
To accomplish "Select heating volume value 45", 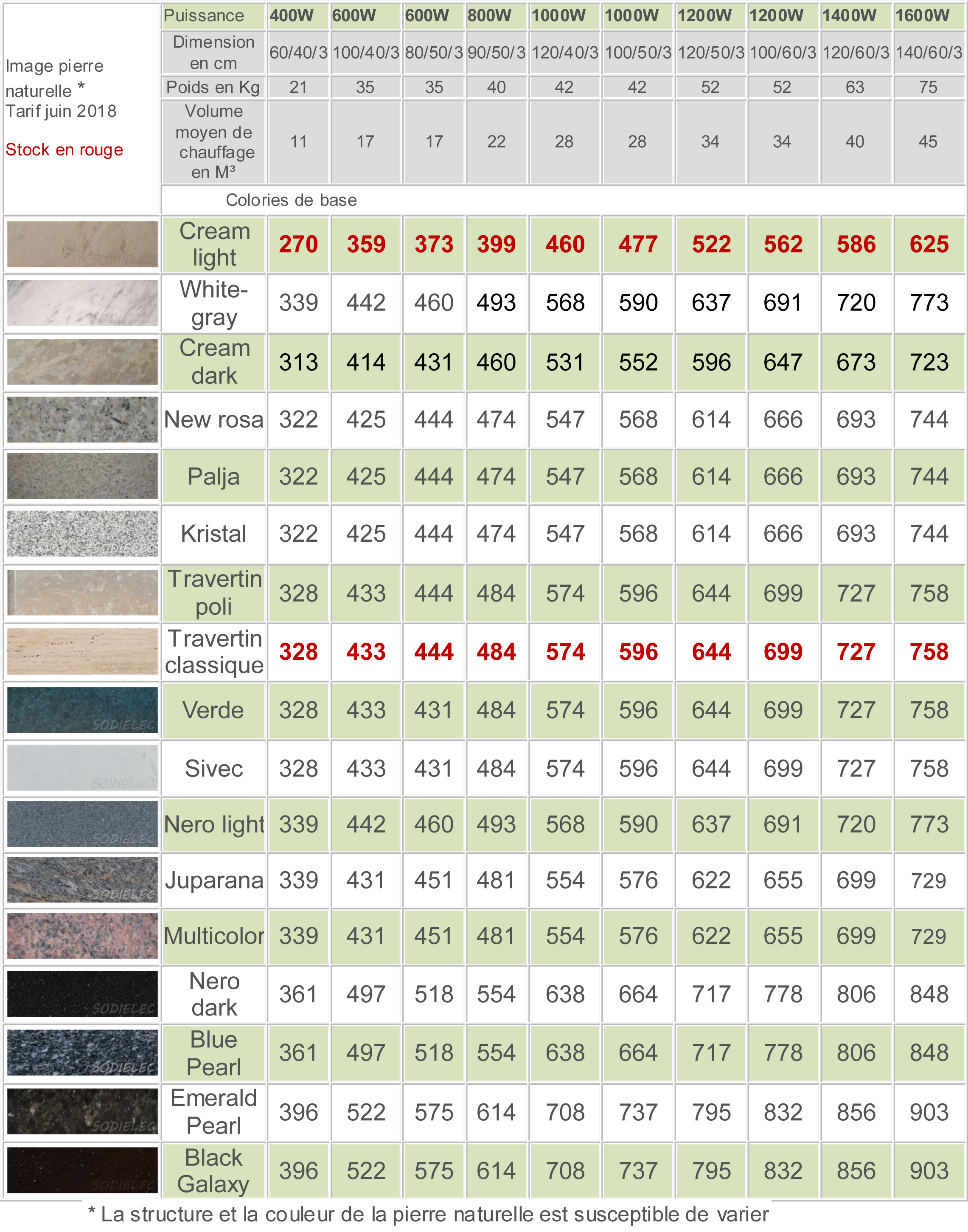I will tap(929, 142).
